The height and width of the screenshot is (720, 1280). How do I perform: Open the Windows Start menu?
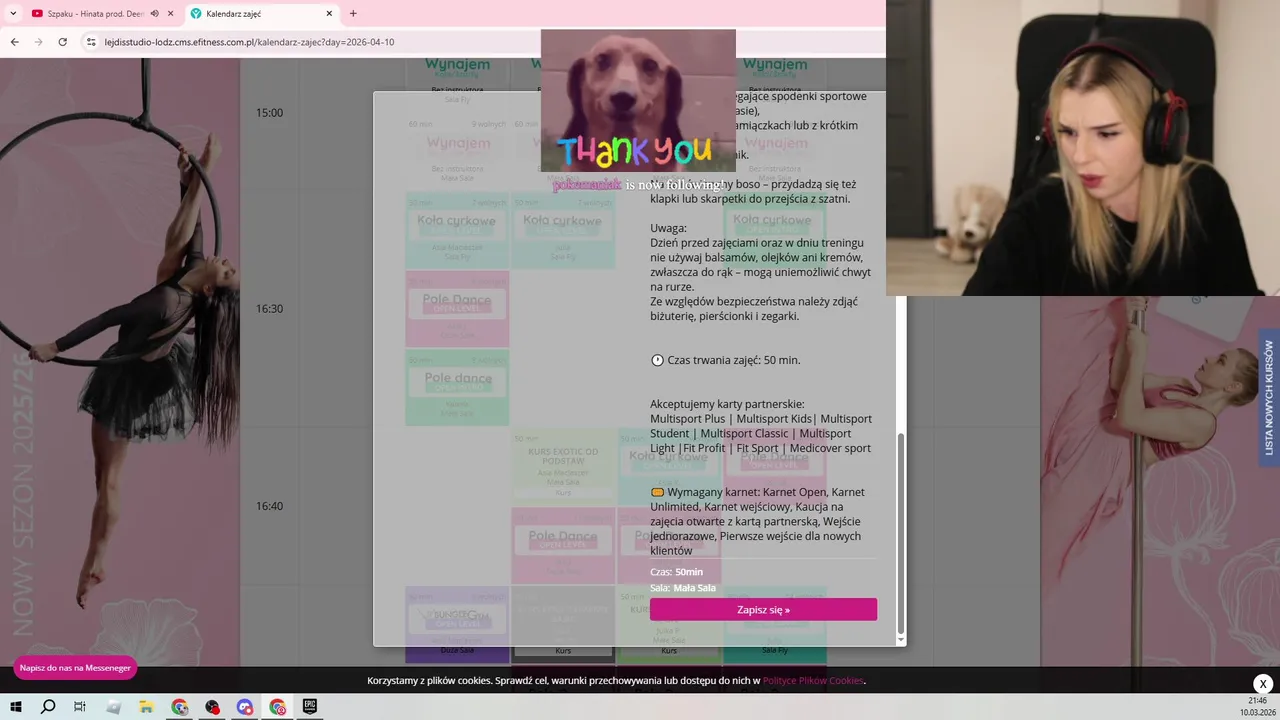click(16, 707)
